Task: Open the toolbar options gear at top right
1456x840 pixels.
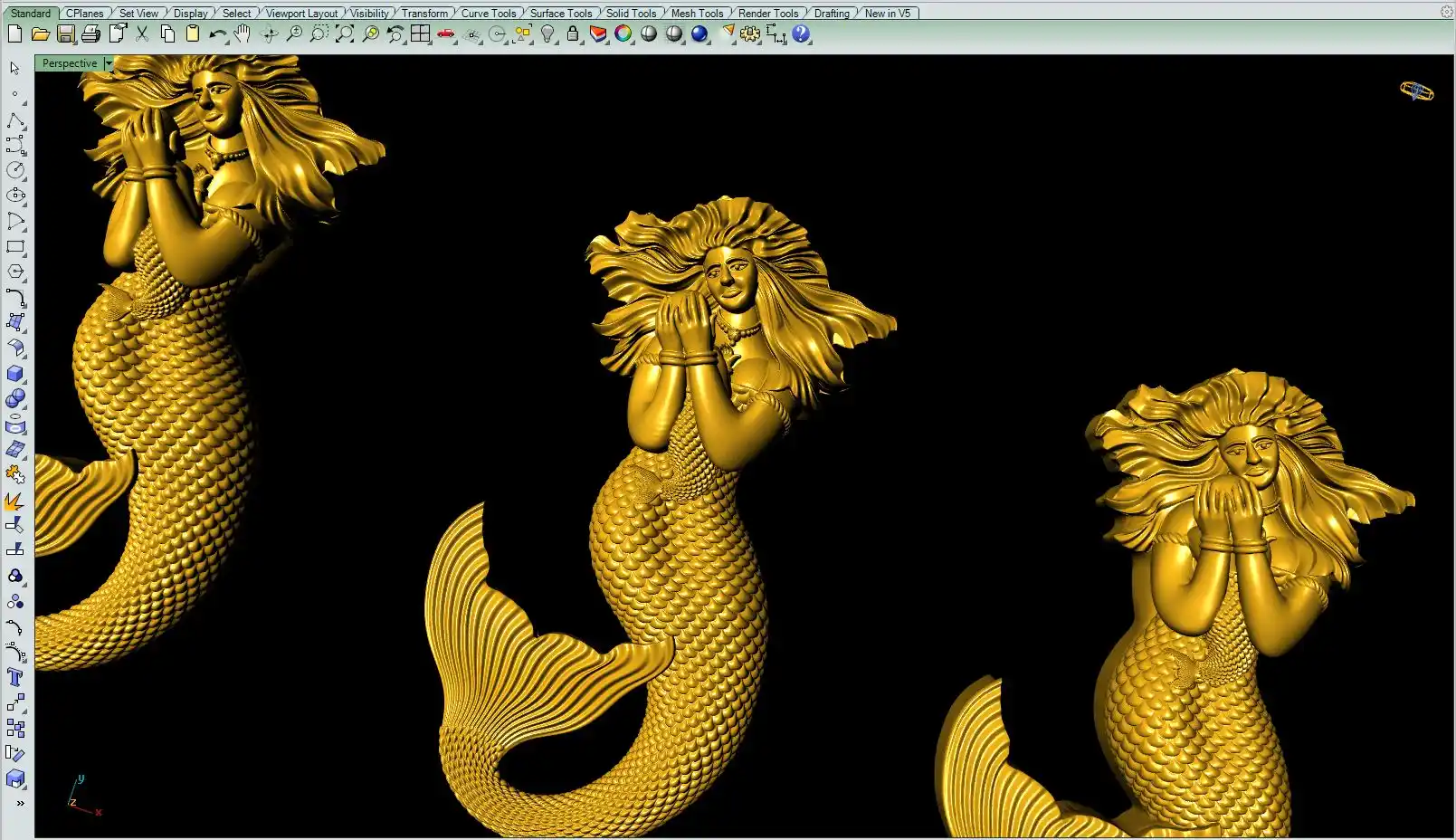Action: click(x=1446, y=12)
